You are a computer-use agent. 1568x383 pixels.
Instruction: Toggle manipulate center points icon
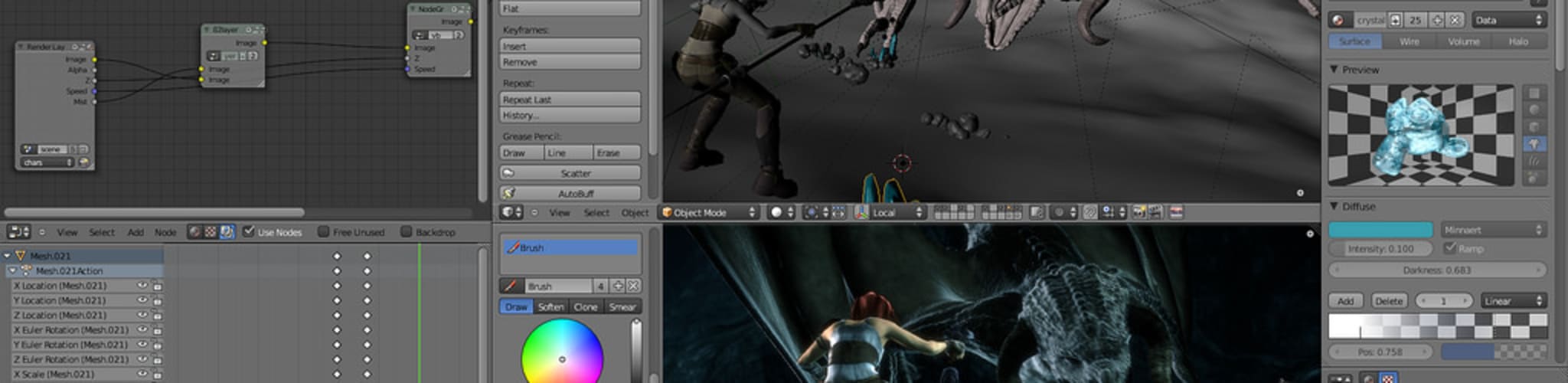pyautogui.click(x=839, y=212)
